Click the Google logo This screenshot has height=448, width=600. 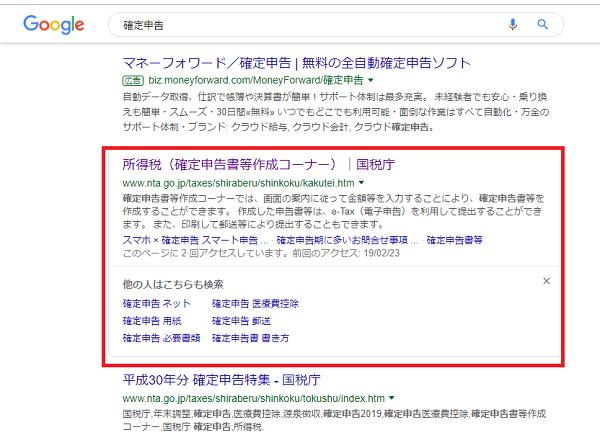54,25
